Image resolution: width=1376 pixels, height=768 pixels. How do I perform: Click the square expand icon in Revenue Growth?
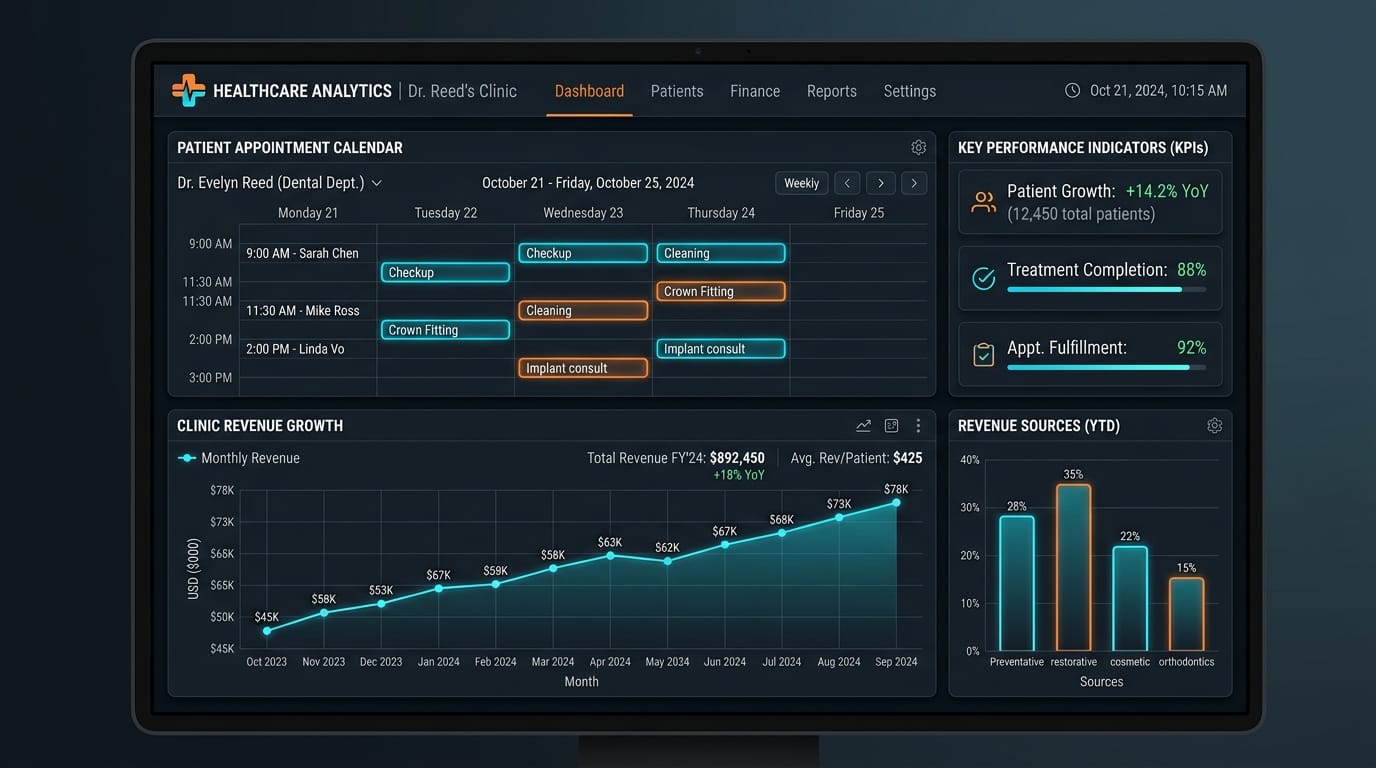[x=891, y=425]
